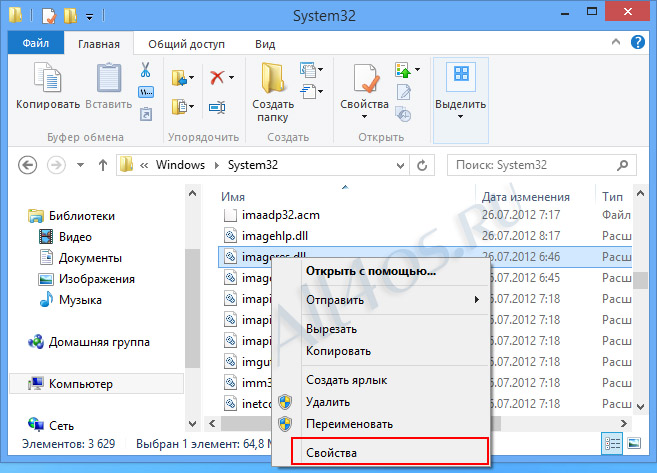Click the Open icon with green arrow
This screenshot has width=657, height=473.
point(403,70)
